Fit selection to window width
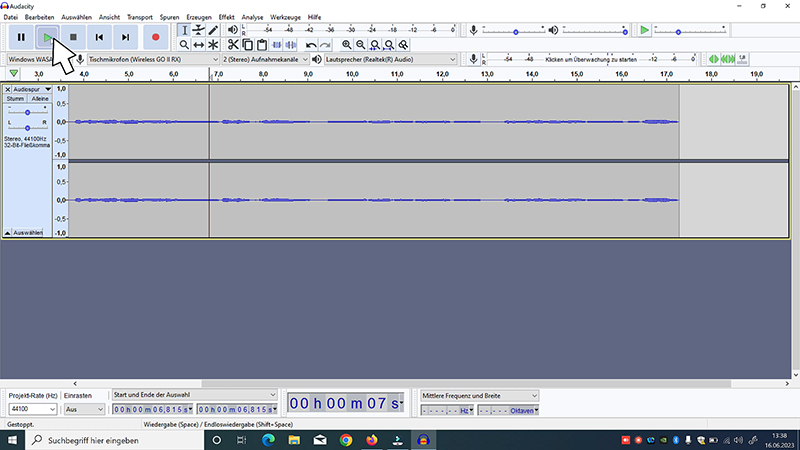The height and width of the screenshot is (450, 800). point(375,45)
